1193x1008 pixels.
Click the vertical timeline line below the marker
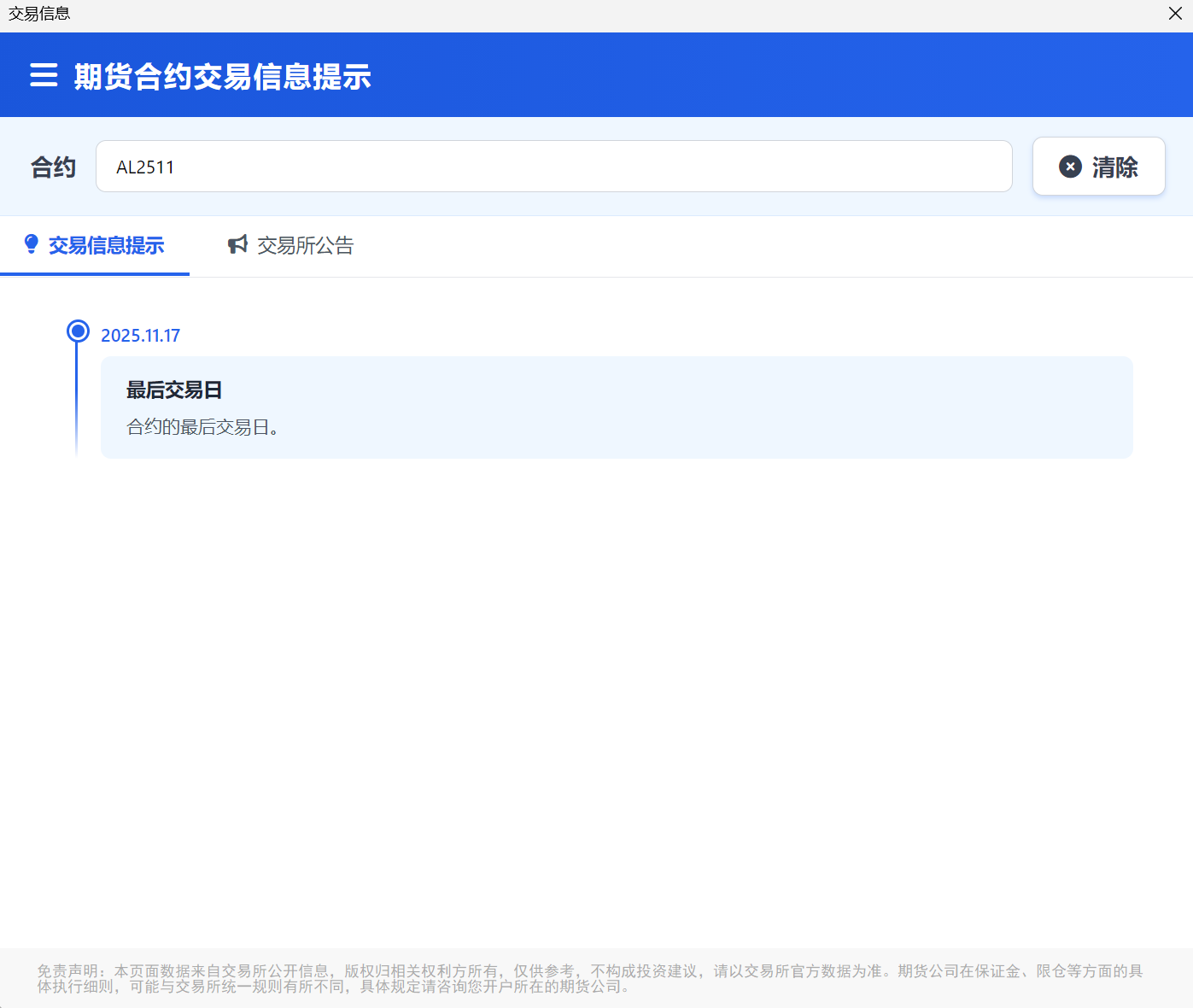click(77, 401)
